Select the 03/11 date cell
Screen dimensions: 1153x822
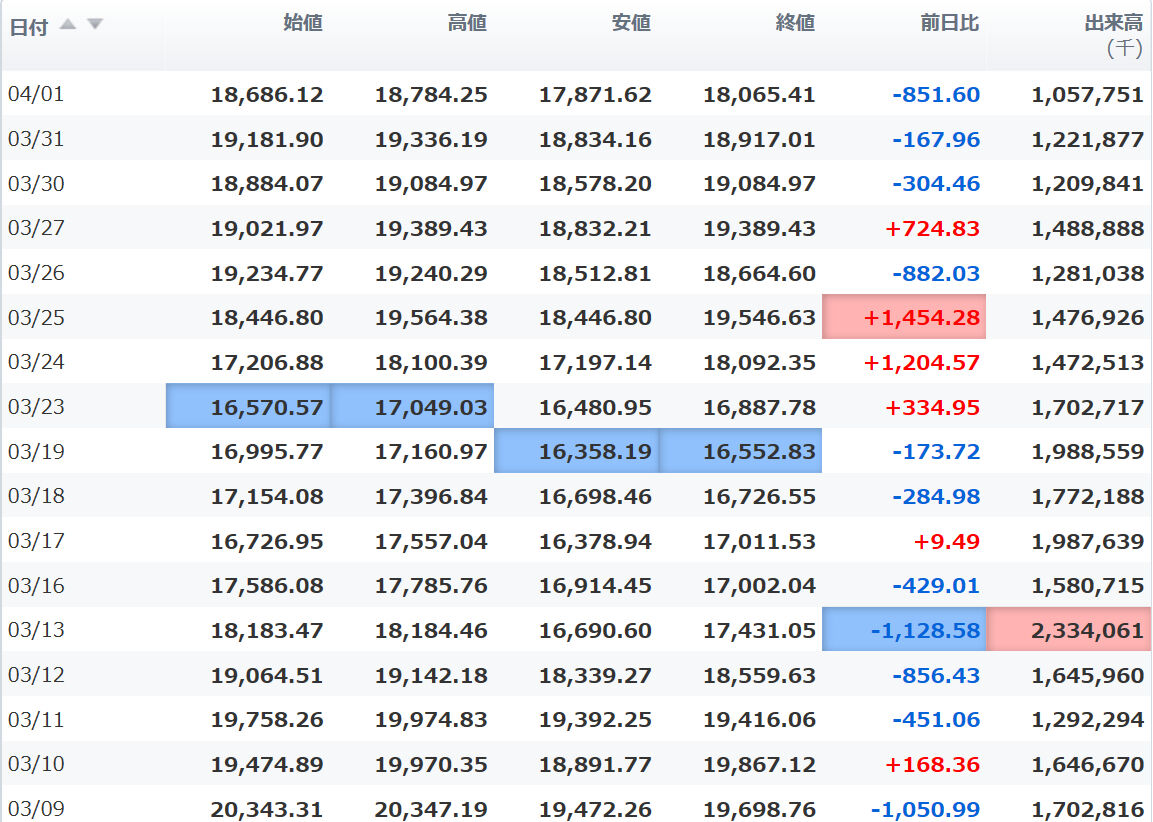point(36,720)
